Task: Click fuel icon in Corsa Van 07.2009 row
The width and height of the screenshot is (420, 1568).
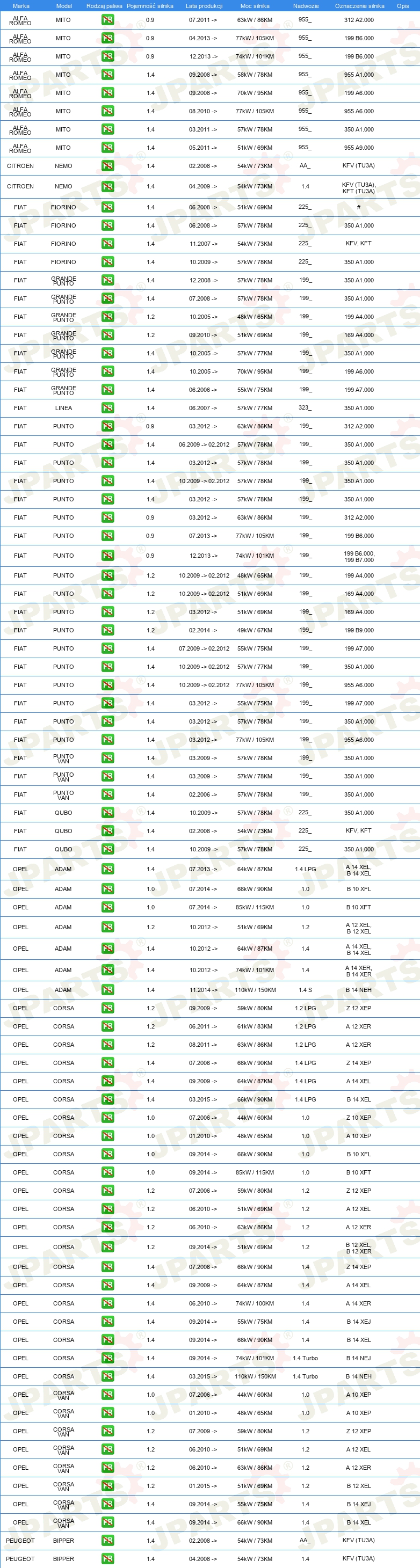Action: point(108,1431)
